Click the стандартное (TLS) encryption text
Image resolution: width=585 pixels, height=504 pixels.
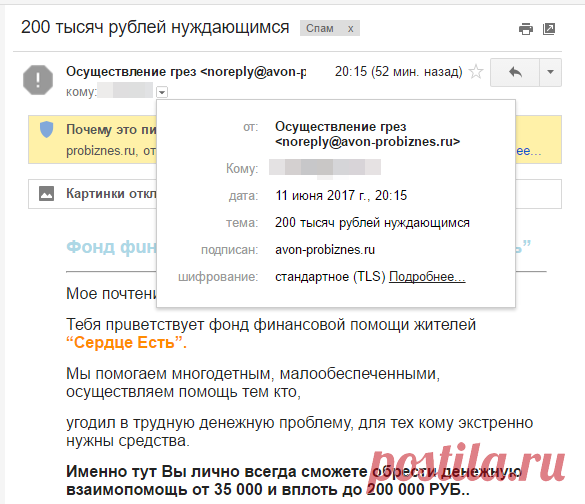click(330, 277)
